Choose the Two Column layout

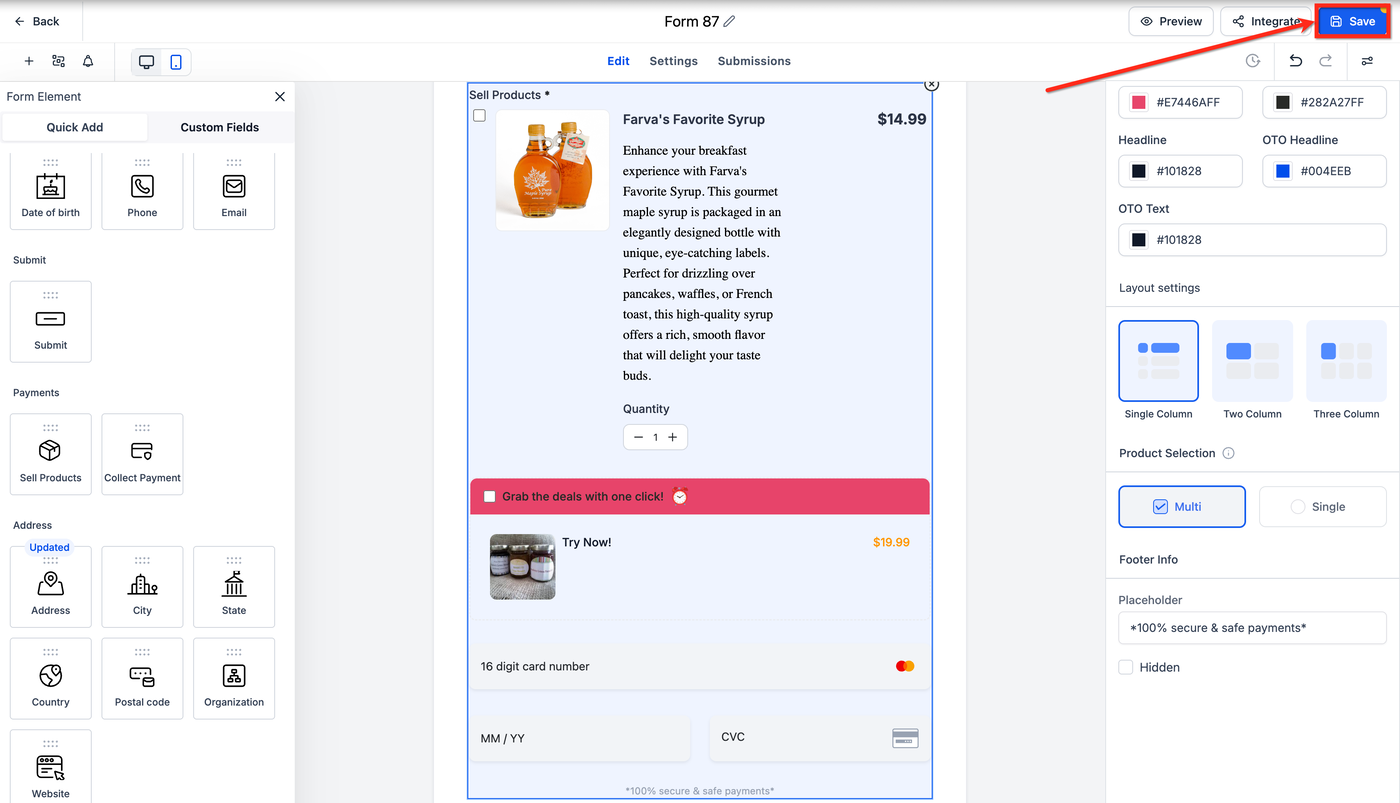1252,361
